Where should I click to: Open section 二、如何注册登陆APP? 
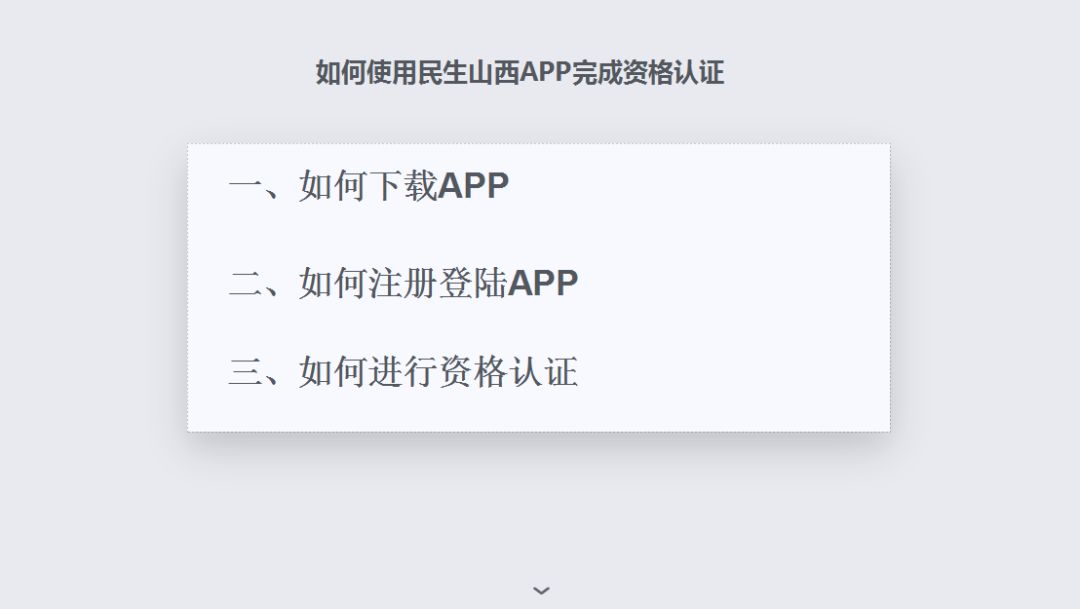403,282
